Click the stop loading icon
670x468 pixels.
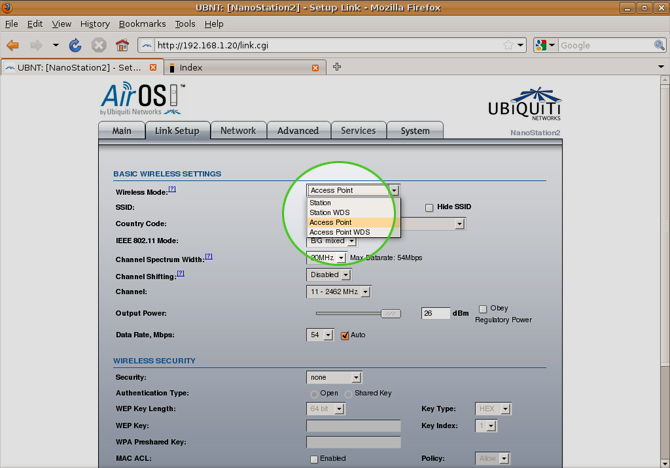click(99, 45)
